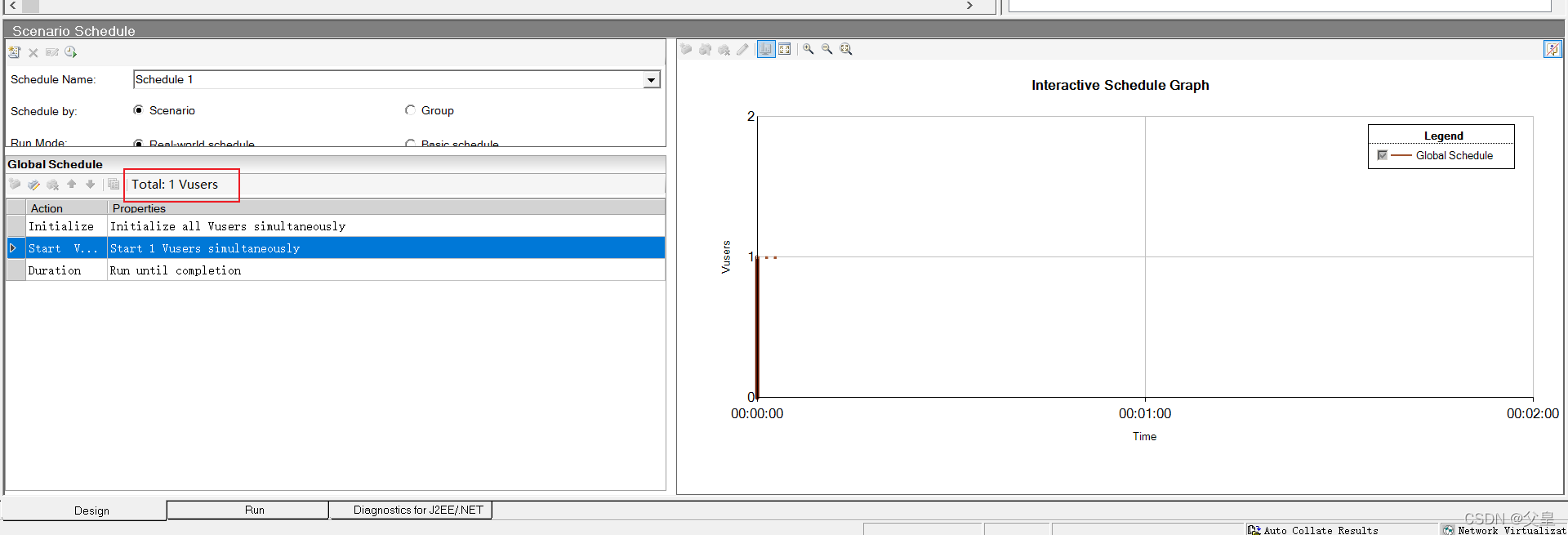
Task: Click Edit Action pencil icon in Global Schedule
Action: click(x=33, y=185)
